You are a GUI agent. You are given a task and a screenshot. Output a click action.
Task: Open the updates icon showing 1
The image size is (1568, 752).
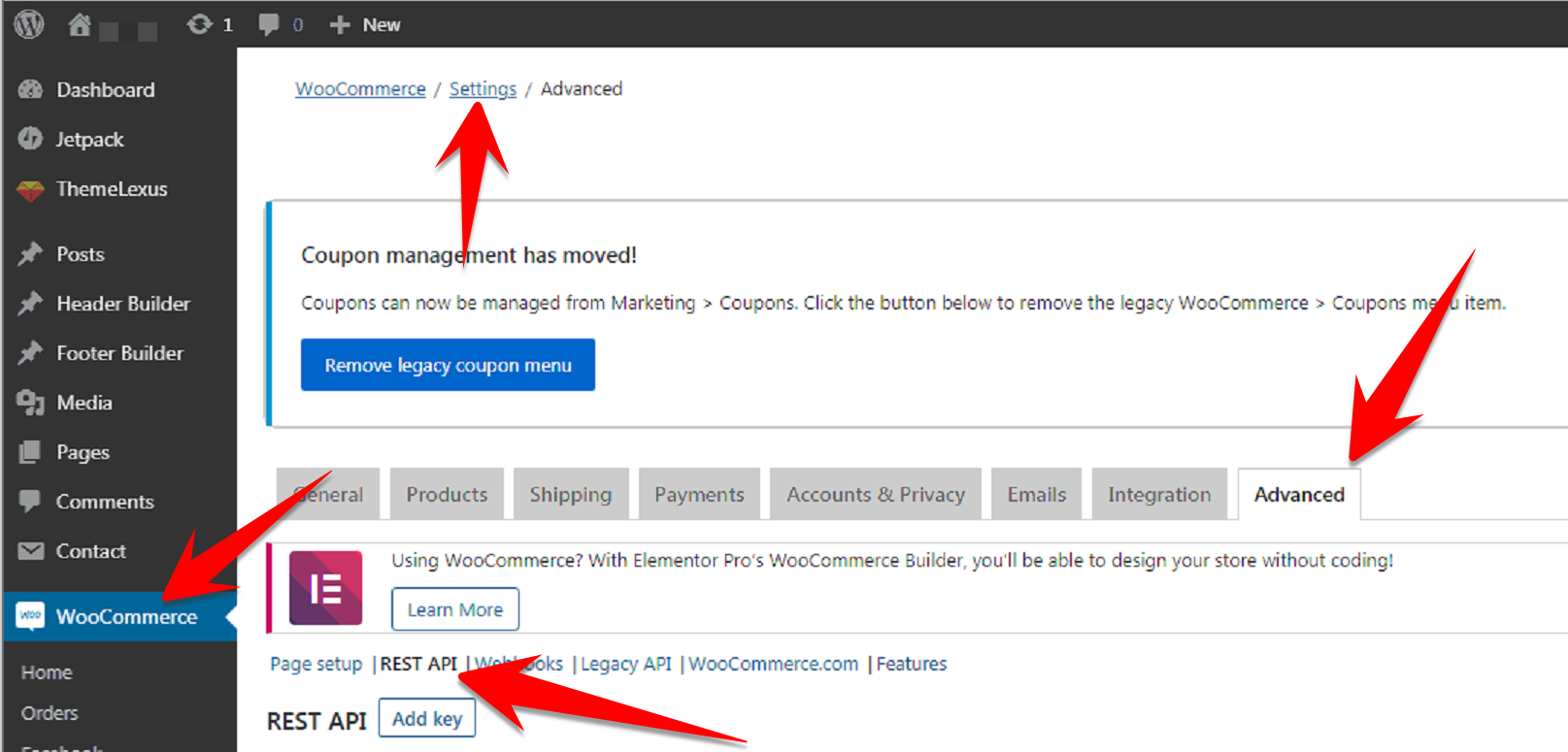[x=199, y=24]
